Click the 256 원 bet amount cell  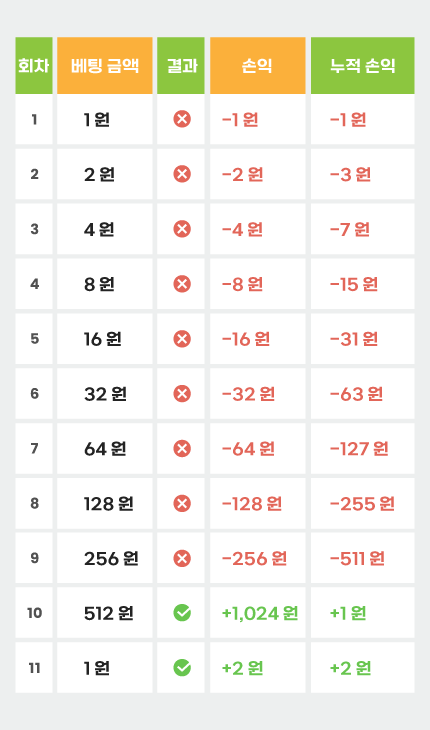tap(105, 558)
